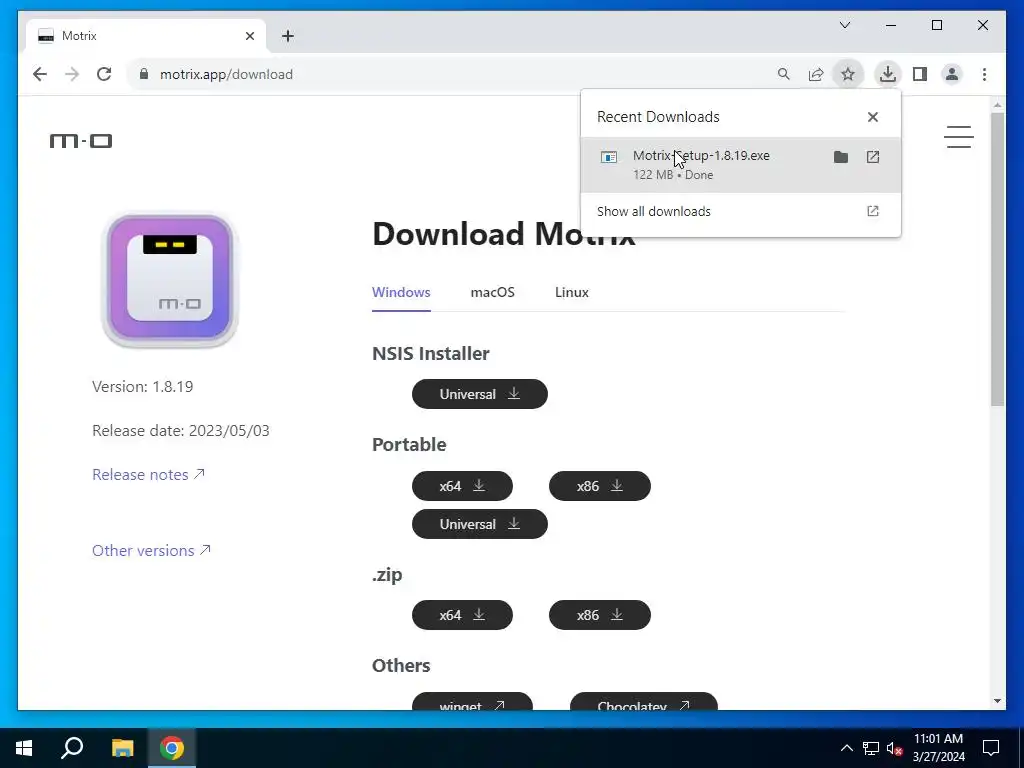
Task: Open Windows taskbar search
Action: tap(72, 748)
